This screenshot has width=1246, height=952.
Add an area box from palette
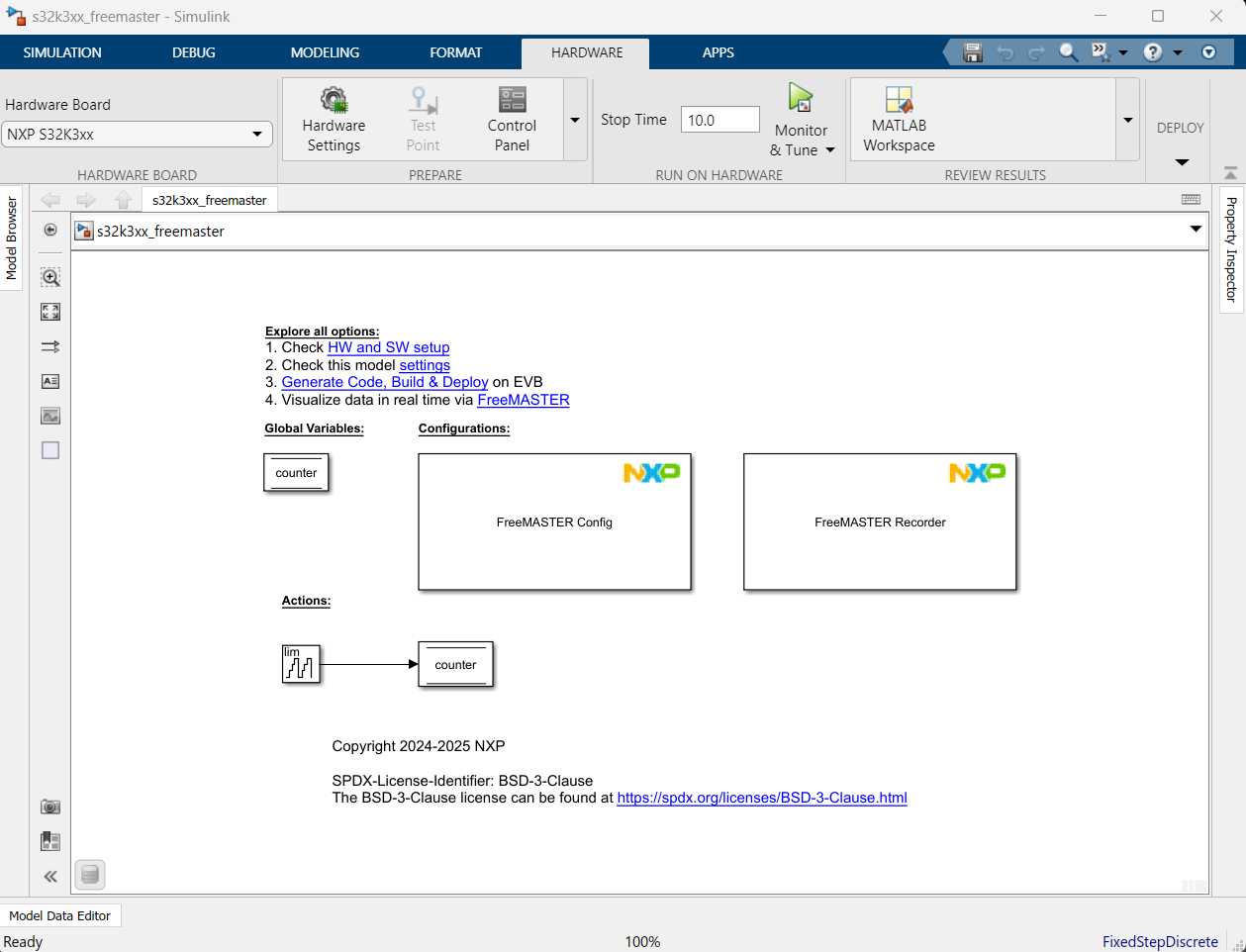(50, 450)
